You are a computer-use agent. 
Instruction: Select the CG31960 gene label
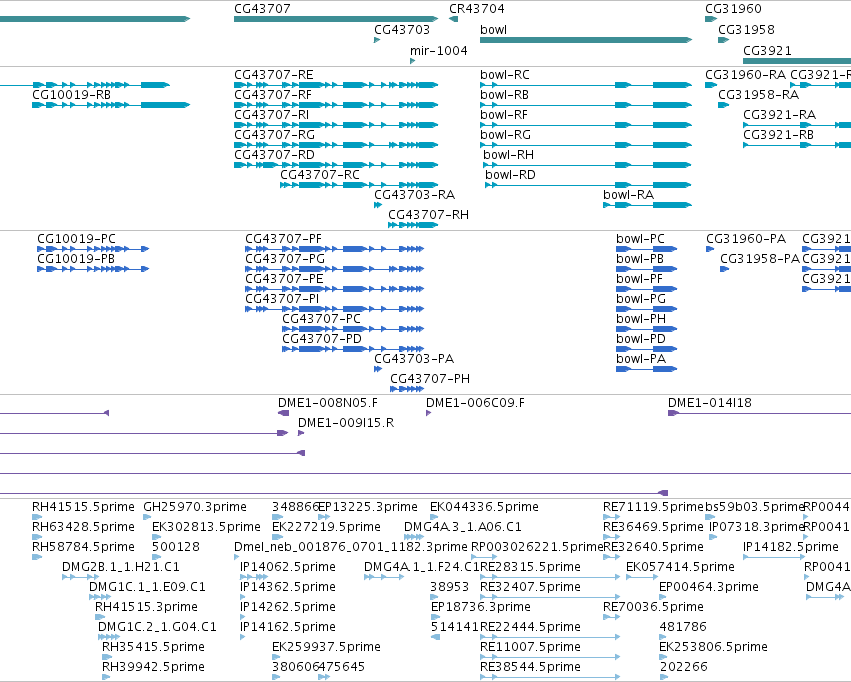pos(733,9)
